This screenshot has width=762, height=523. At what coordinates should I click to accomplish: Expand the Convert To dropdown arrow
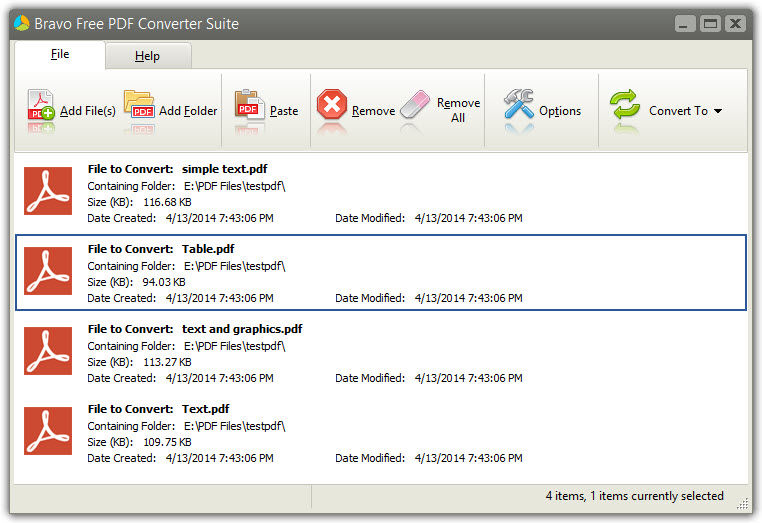[718, 111]
